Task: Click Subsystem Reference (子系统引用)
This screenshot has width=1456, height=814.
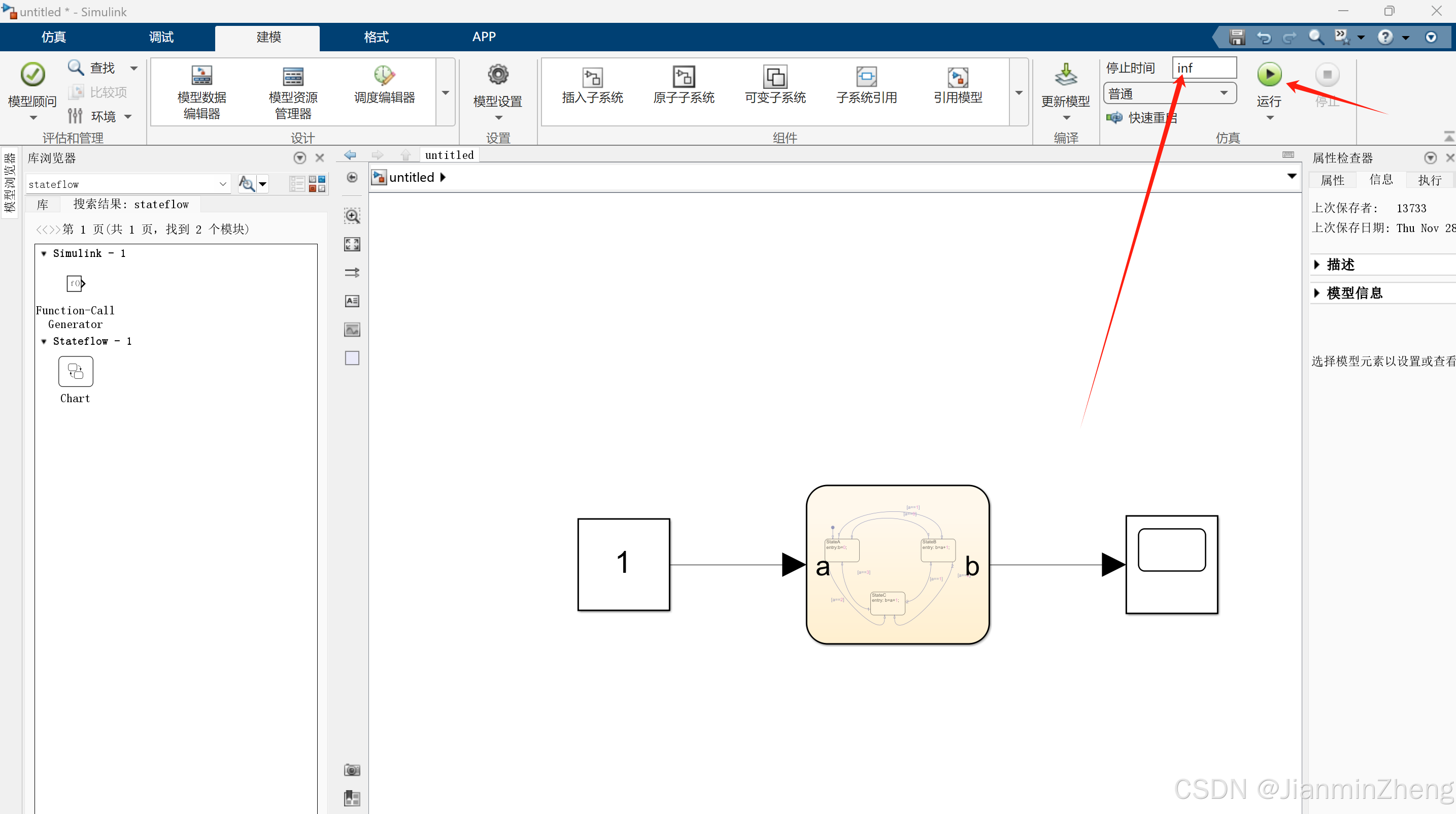Action: coord(866,85)
